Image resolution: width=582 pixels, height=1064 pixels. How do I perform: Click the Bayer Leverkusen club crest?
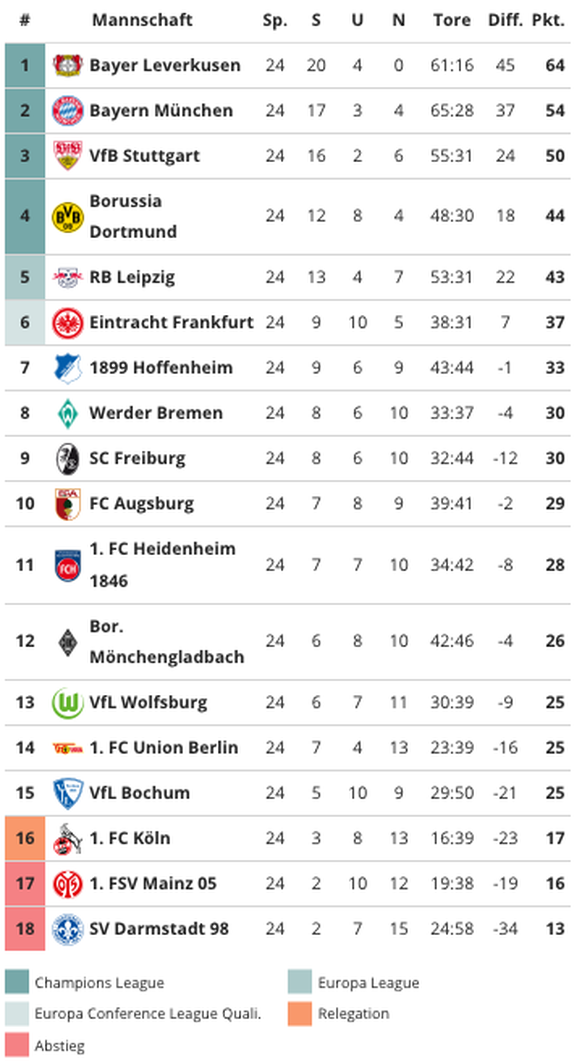(x=68, y=65)
